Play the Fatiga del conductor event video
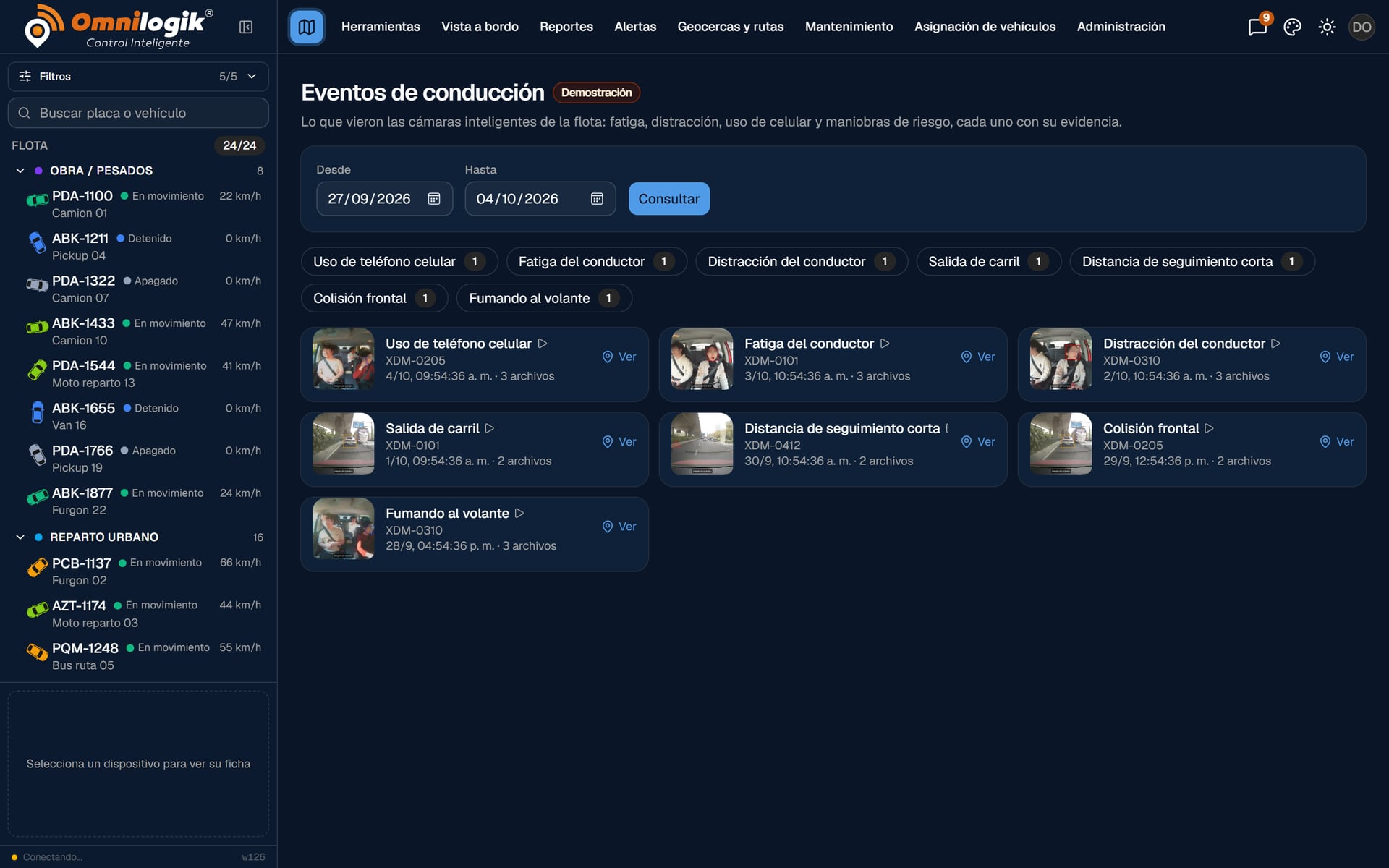Screen dimensions: 1389x868 (x=885, y=344)
